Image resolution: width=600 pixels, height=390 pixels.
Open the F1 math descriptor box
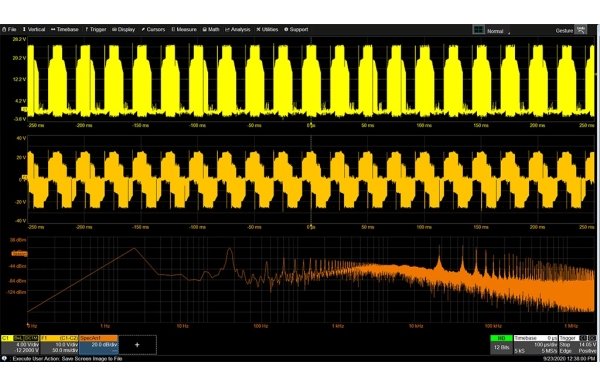click(59, 344)
